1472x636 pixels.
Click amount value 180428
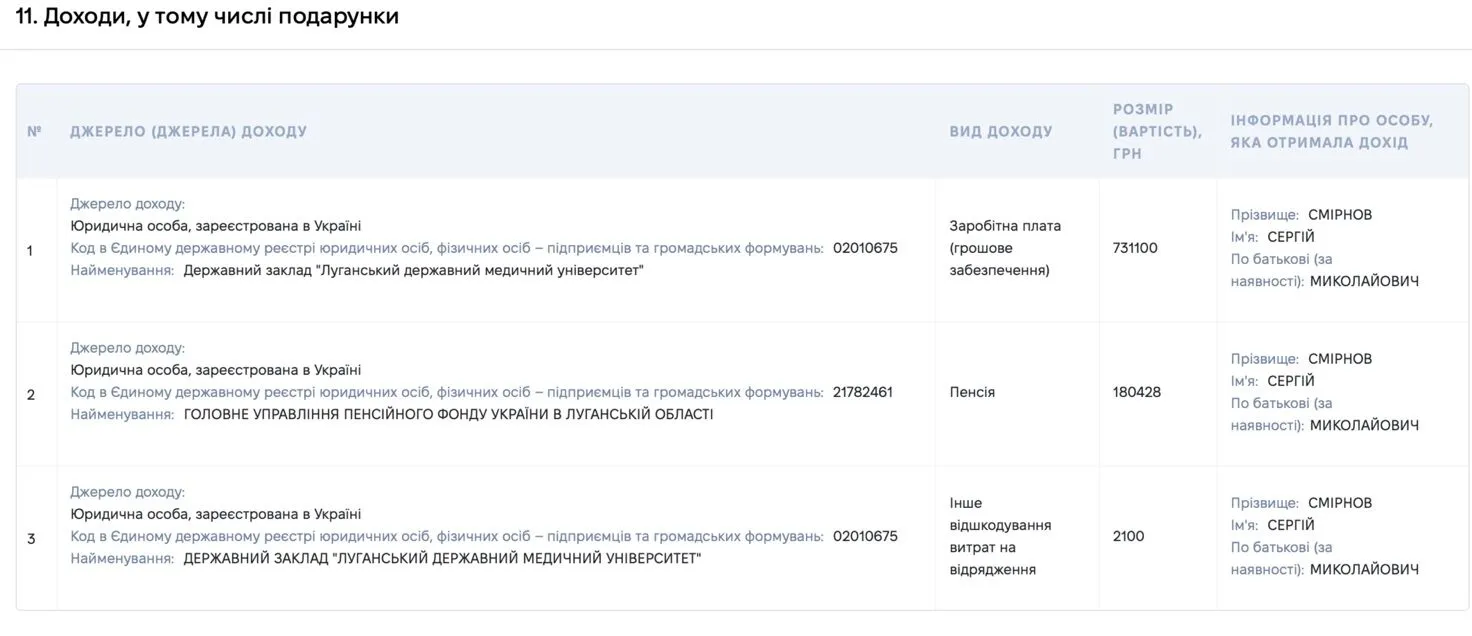[1137, 392]
